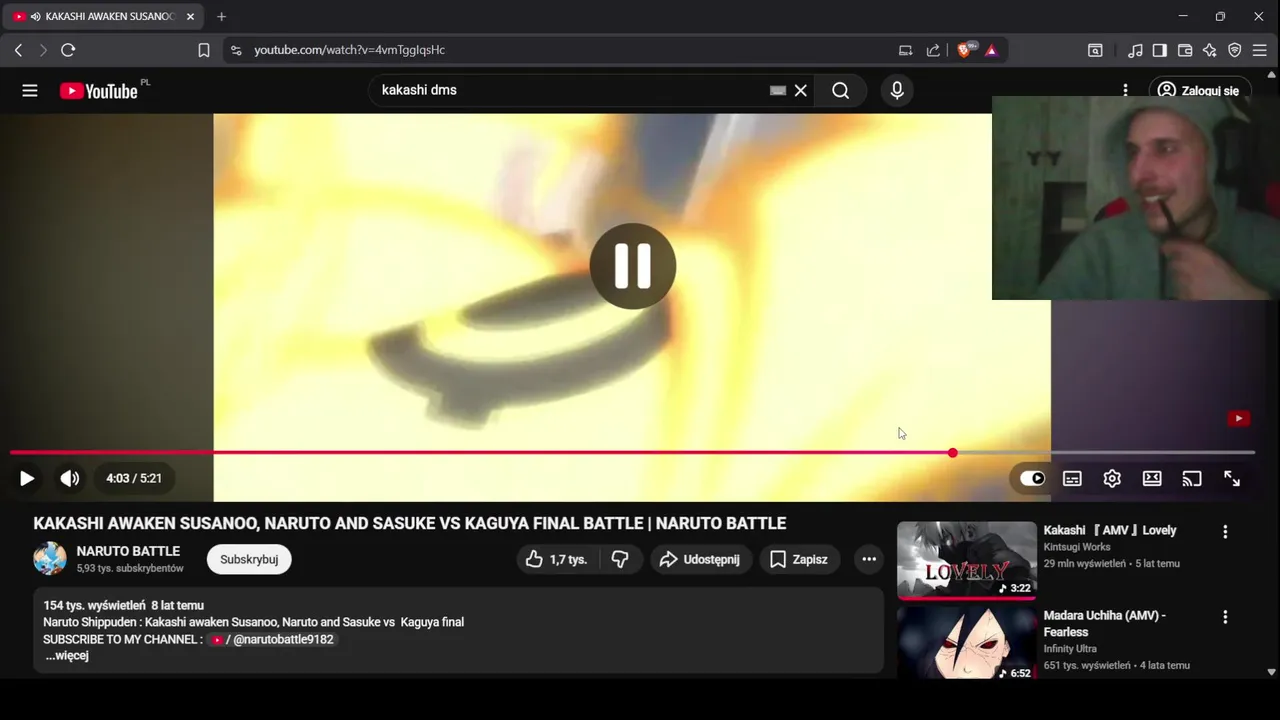Go back with the browser back arrow

(x=18, y=50)
